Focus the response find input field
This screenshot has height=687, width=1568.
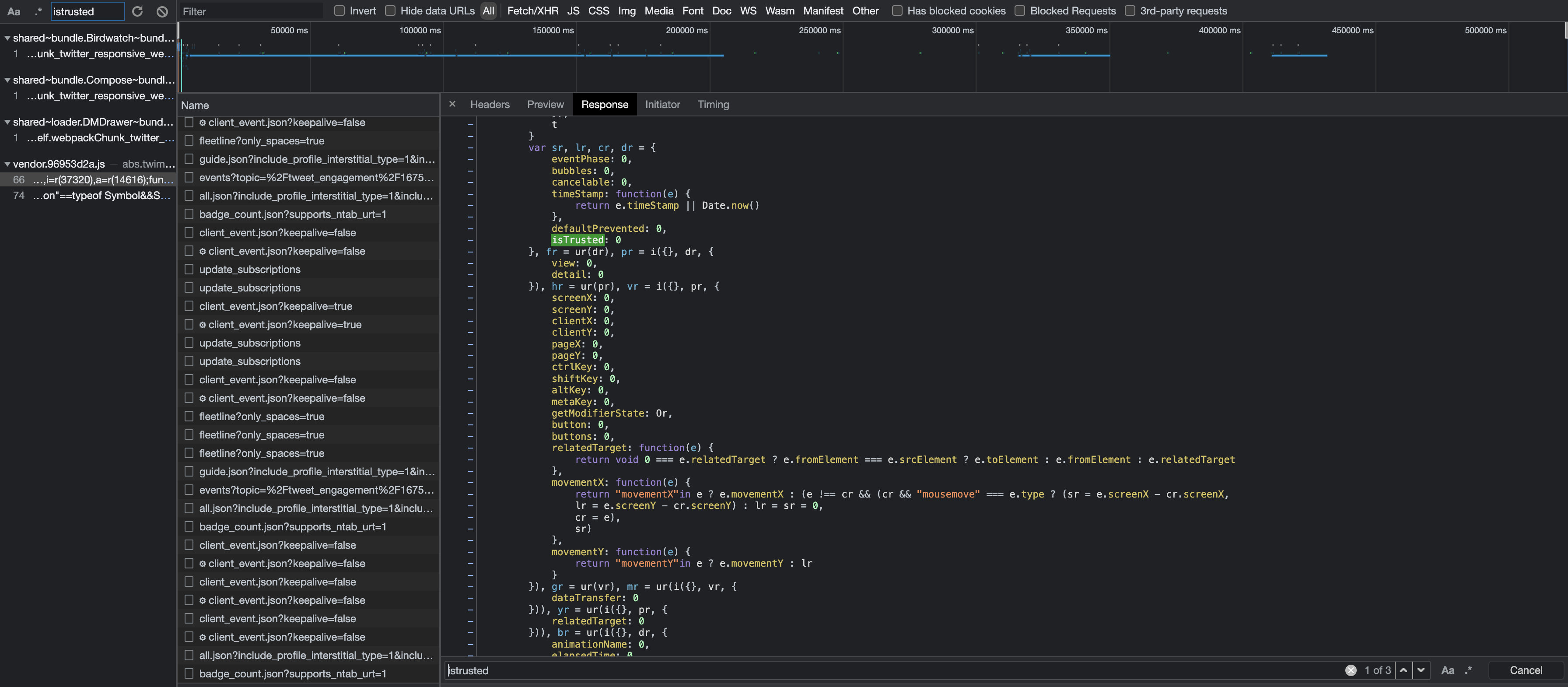(x=893, y=670)
